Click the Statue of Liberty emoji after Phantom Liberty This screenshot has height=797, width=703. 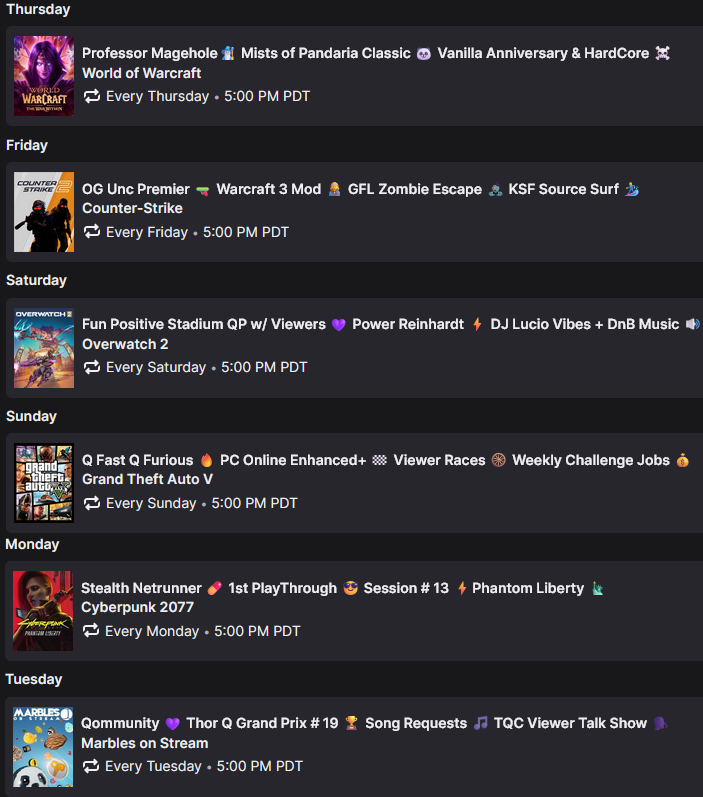click(x=597, y=588)
